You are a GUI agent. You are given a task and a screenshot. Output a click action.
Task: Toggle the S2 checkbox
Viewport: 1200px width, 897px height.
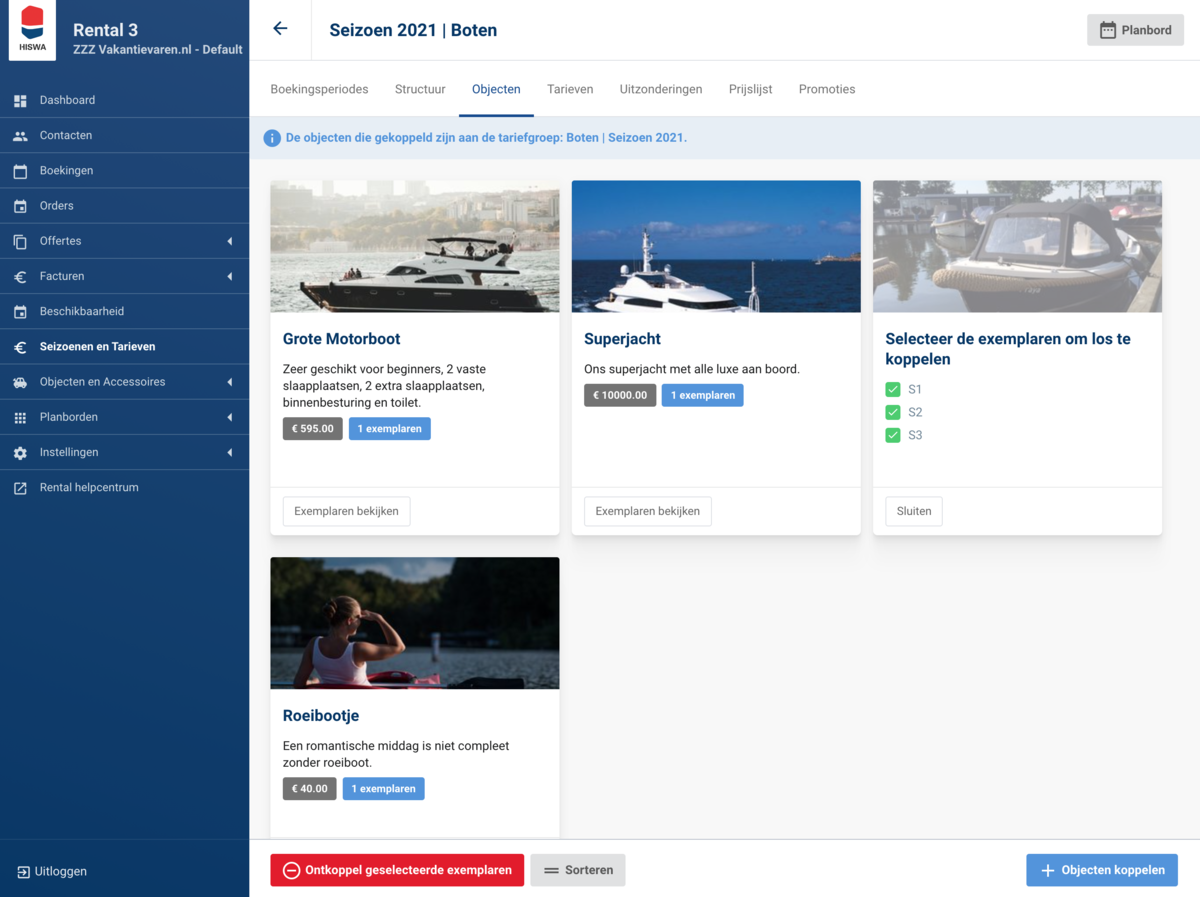[x=893, y=412]
